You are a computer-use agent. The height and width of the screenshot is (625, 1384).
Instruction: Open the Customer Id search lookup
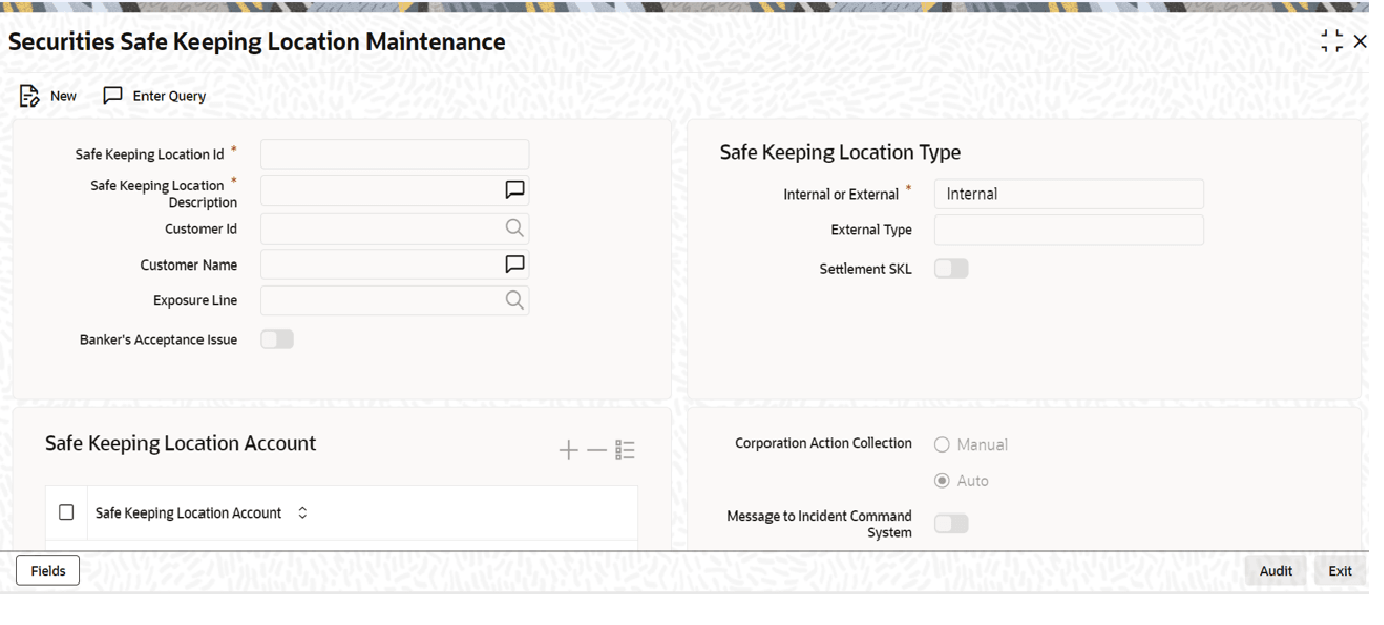click(515, 228)
